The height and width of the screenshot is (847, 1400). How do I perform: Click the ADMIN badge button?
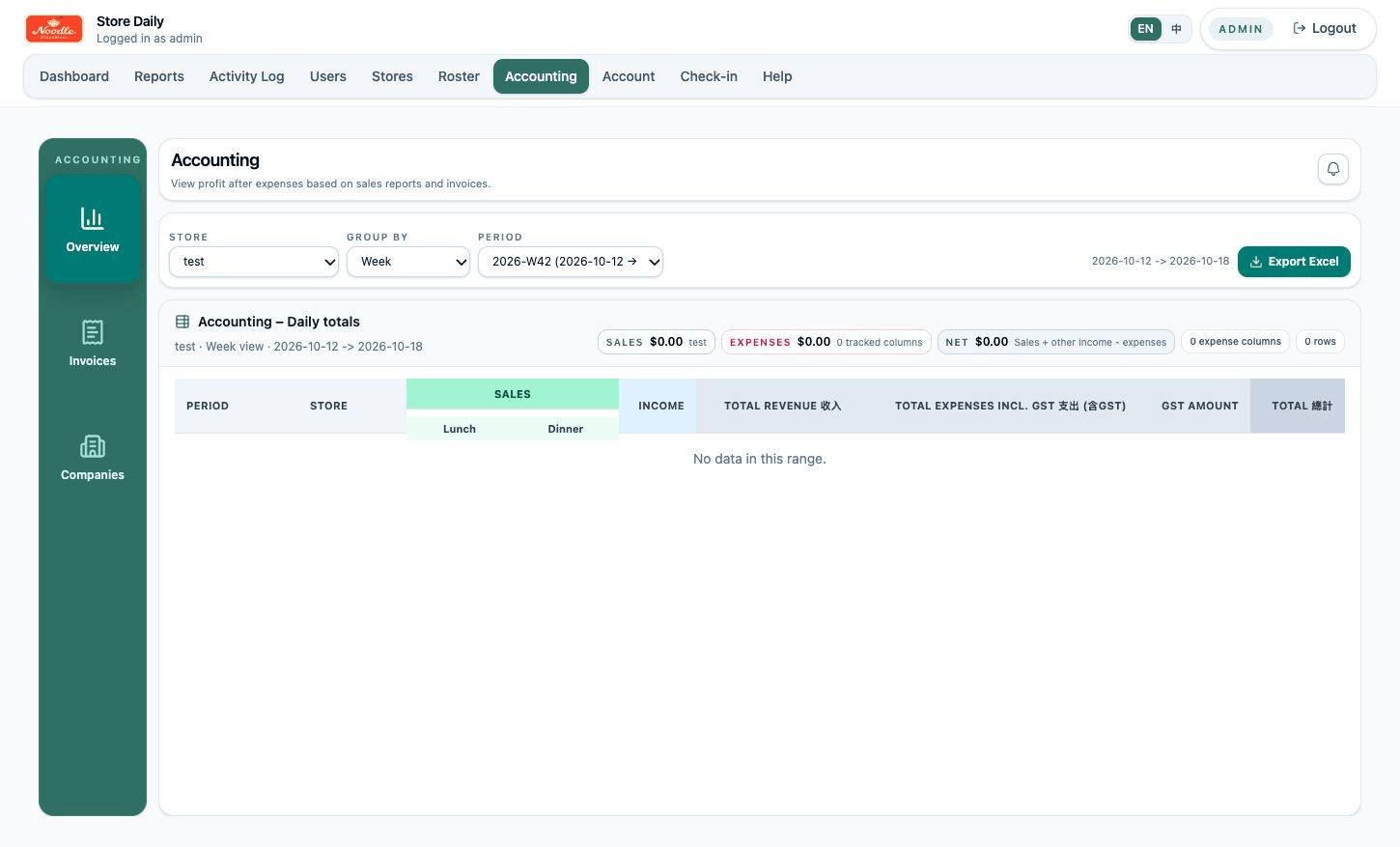click(1241, 29)
